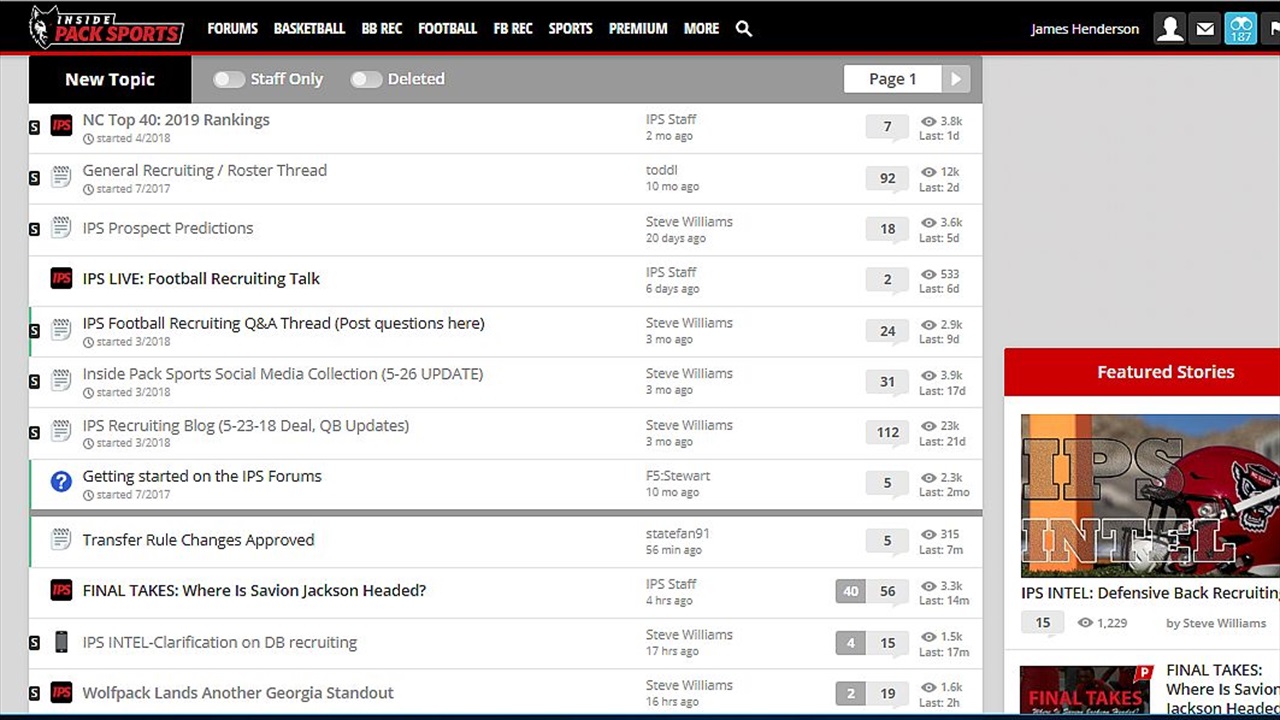Open IPS LIVE: Football Recruiting Talk

tap(201, 279)
